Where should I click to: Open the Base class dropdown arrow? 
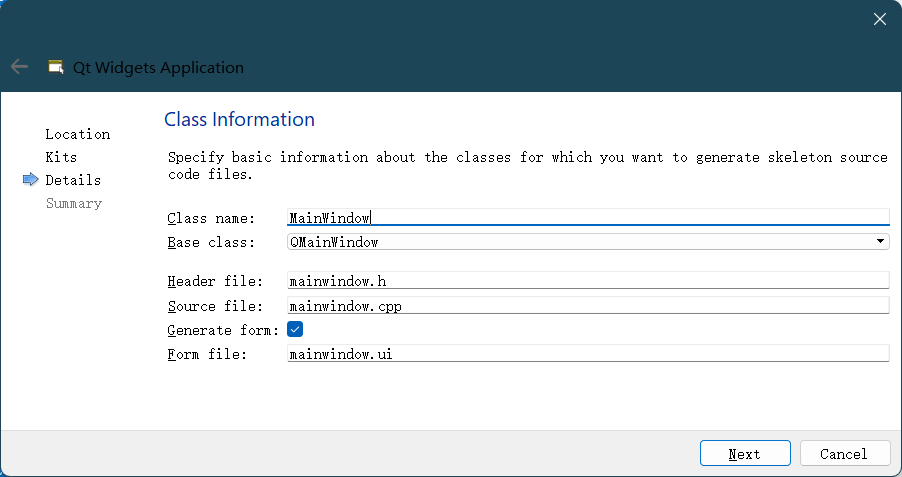tap(880, 242)
